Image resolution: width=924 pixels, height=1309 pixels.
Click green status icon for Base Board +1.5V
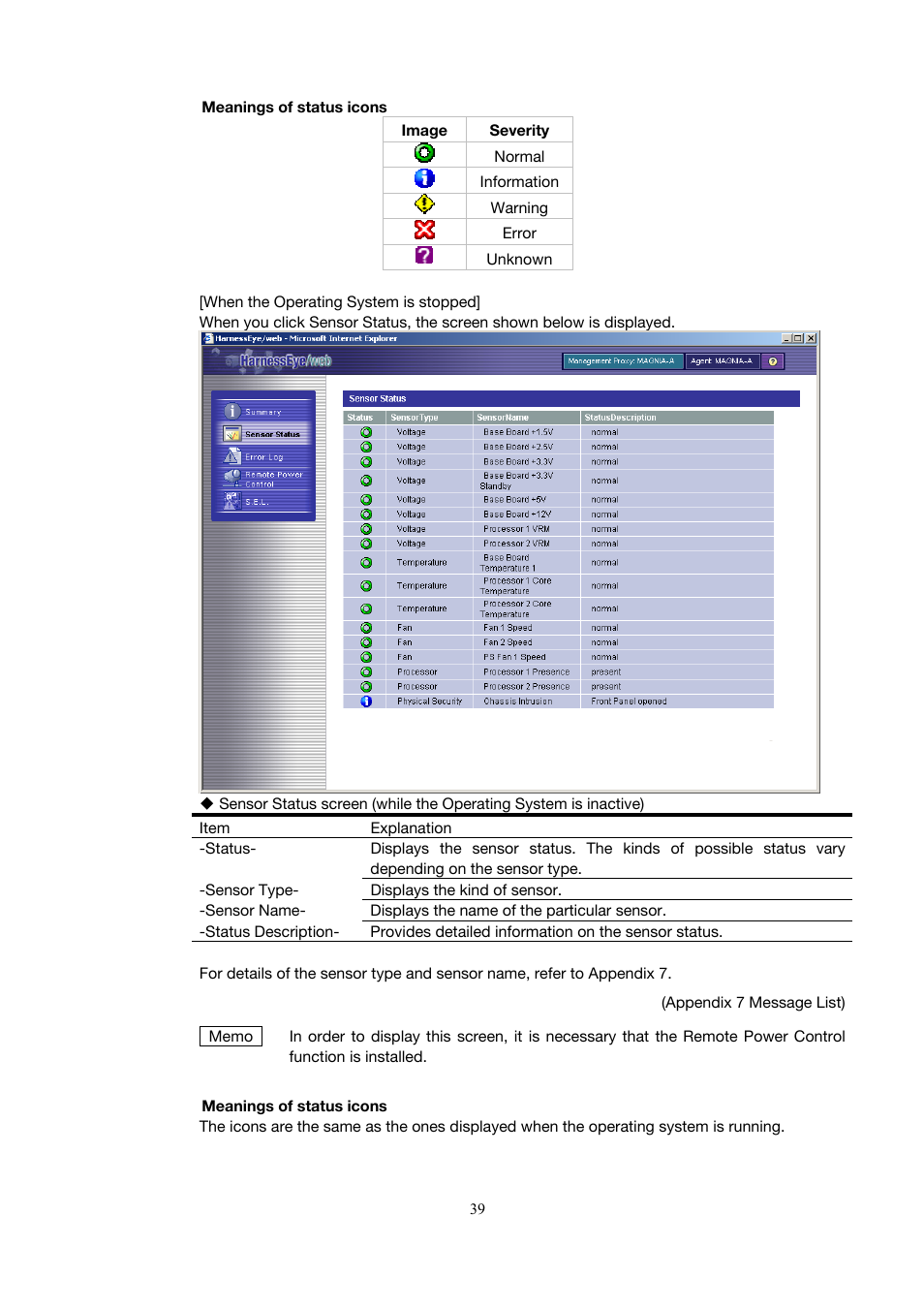[x=366, y=432]
